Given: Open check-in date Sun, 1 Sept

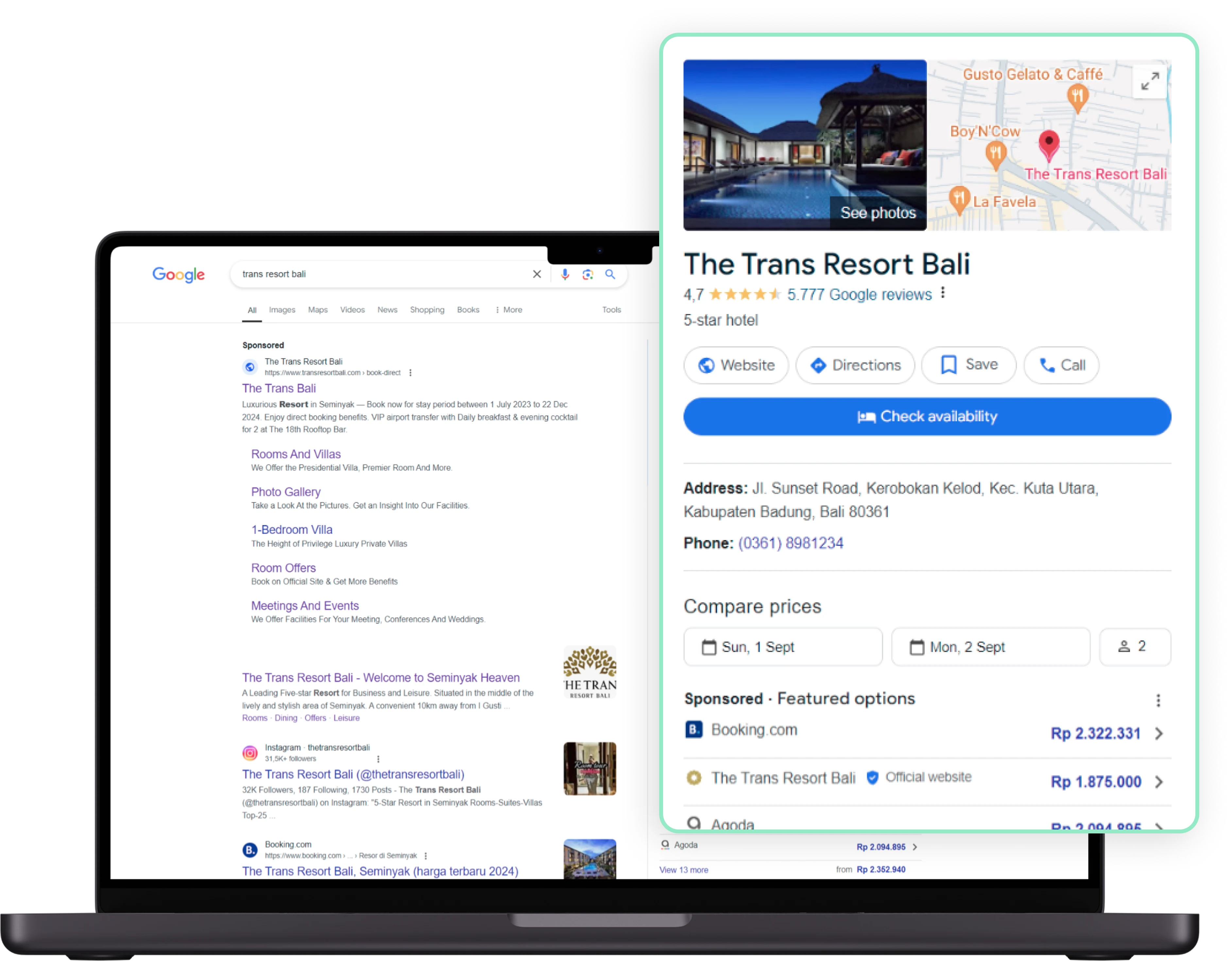Looking at the screenshot, I should [x=783, y=647].
